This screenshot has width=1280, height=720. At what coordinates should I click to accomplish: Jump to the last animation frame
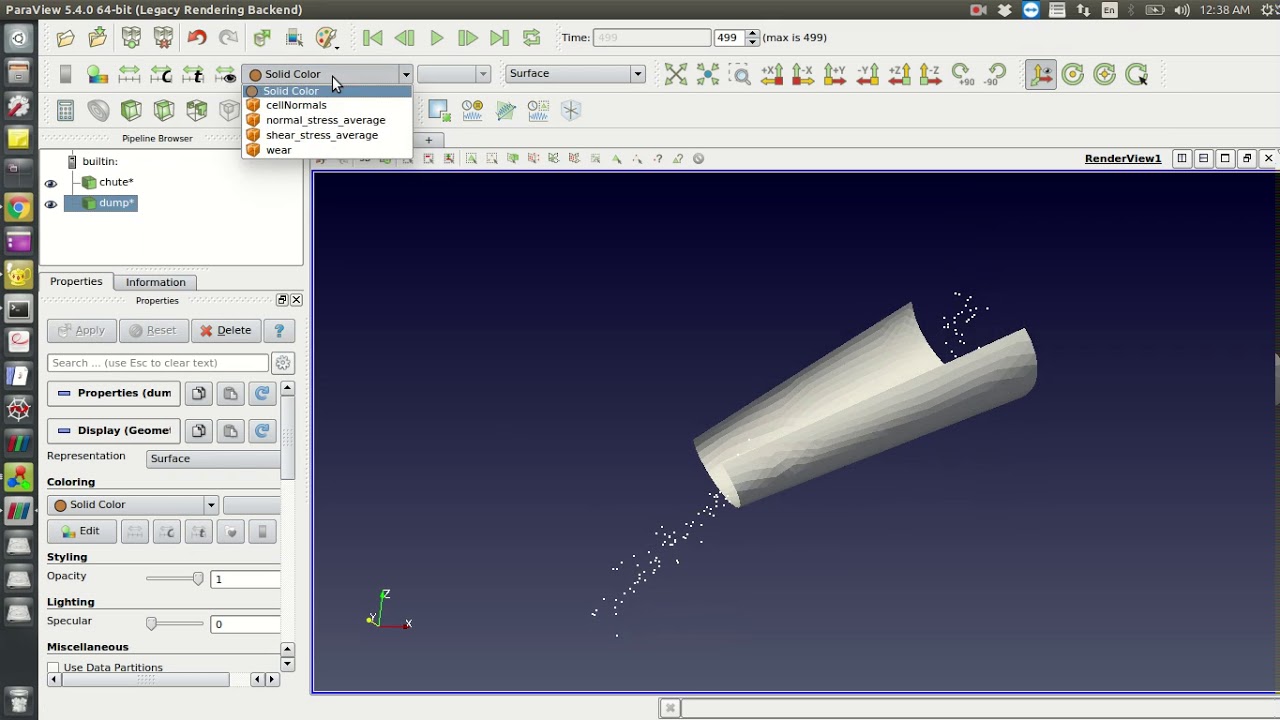click(500, 38)
